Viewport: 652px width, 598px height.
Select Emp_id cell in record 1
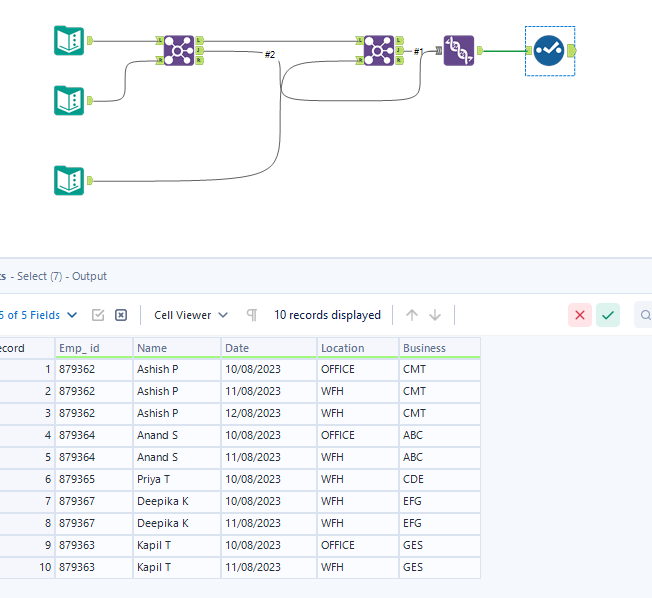coord(94,369)
